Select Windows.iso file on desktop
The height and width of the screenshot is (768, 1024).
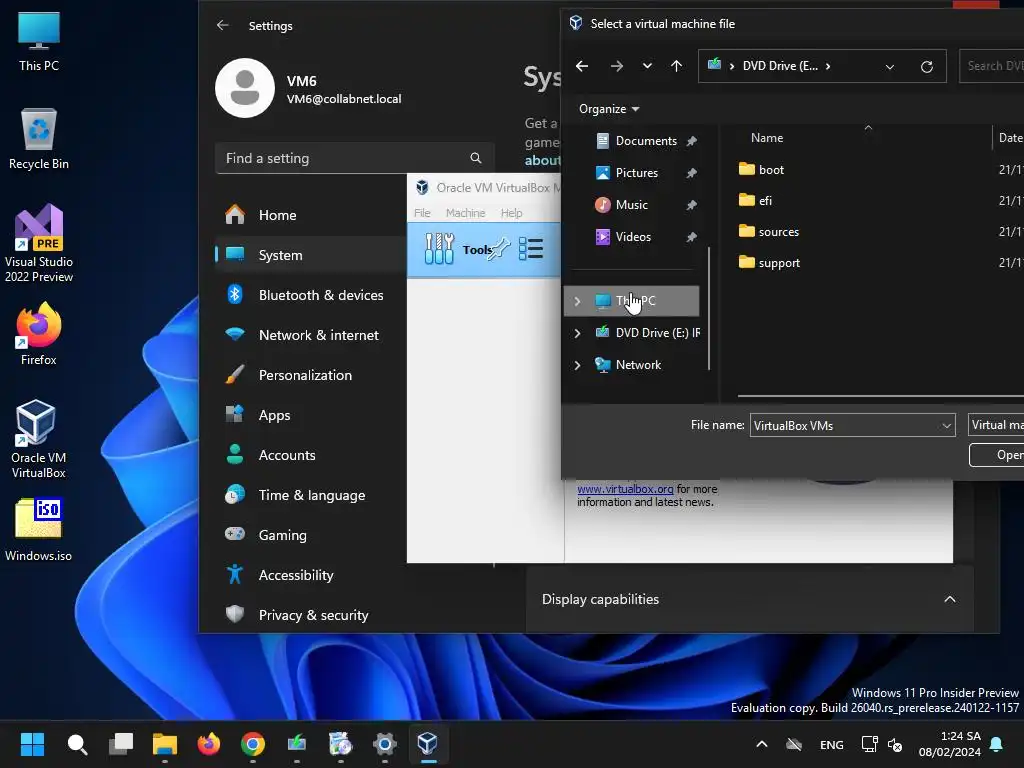pyautogui.click(x=39, y=530)
